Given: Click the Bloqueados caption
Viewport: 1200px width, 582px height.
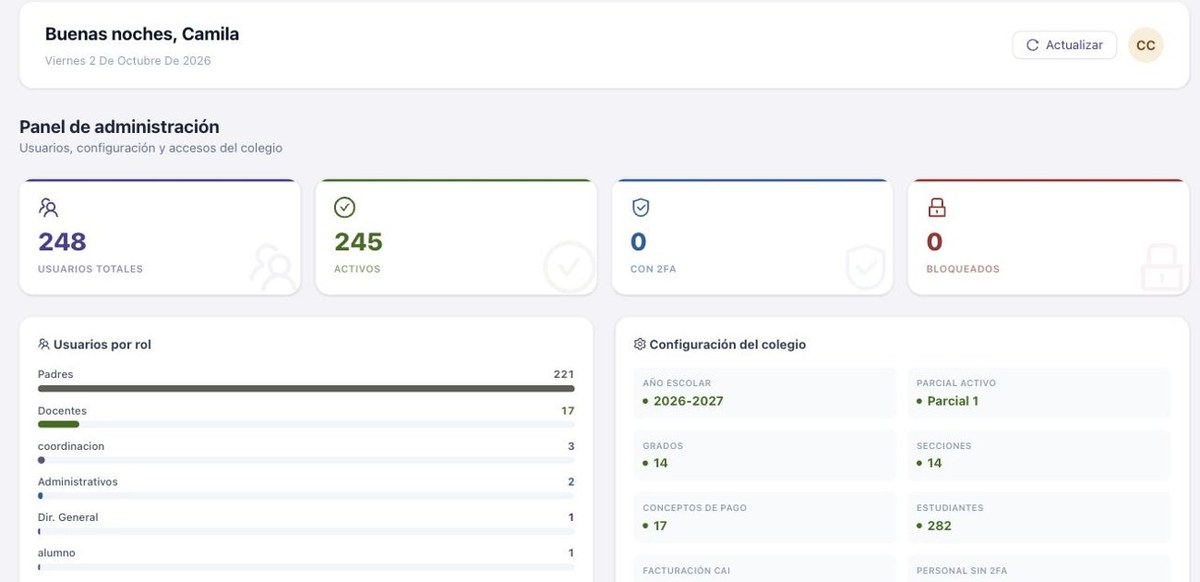Looking at the screenshot, I should pos(962,269).
